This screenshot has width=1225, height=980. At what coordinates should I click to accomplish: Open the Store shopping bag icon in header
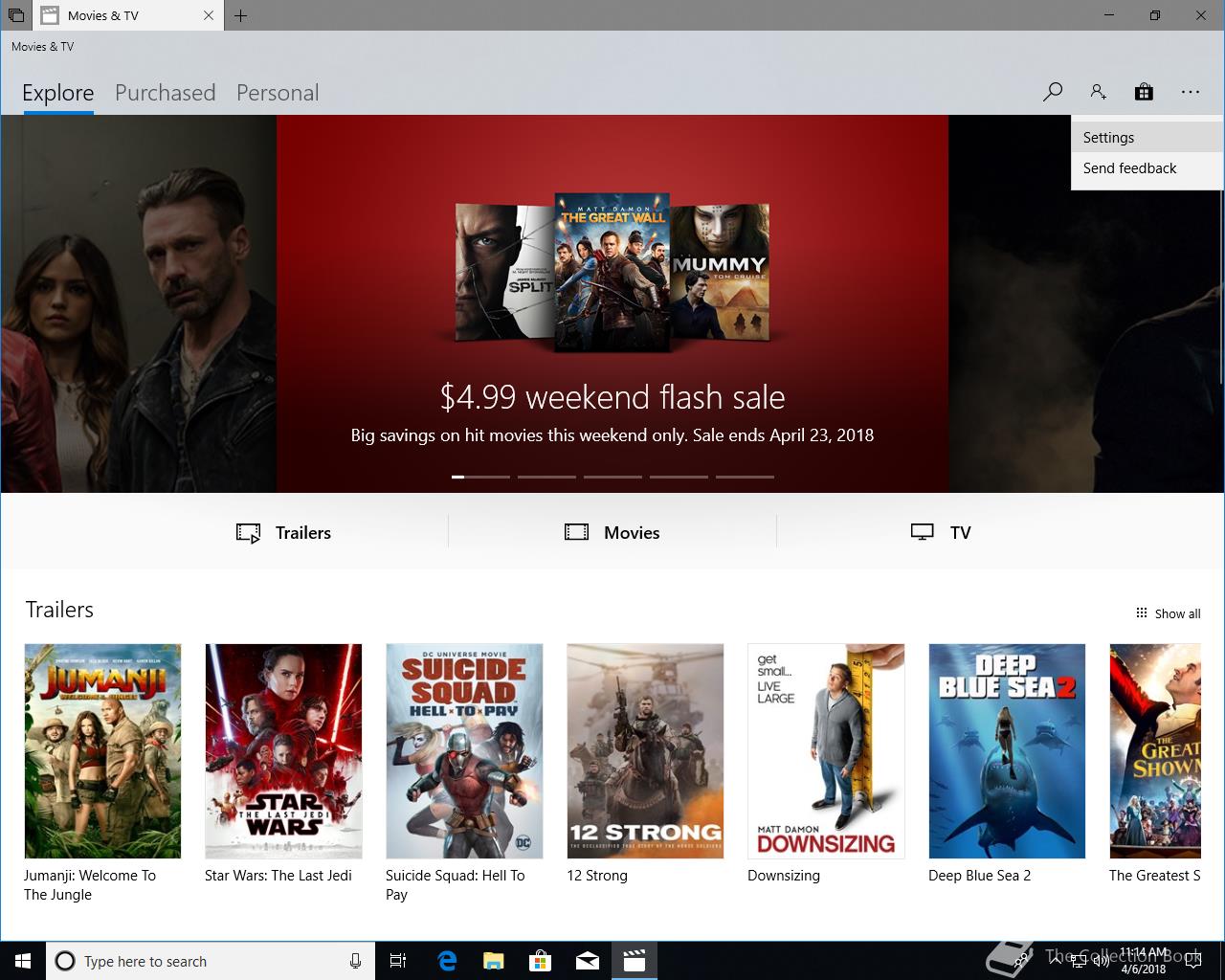(x=1144, y=92)
